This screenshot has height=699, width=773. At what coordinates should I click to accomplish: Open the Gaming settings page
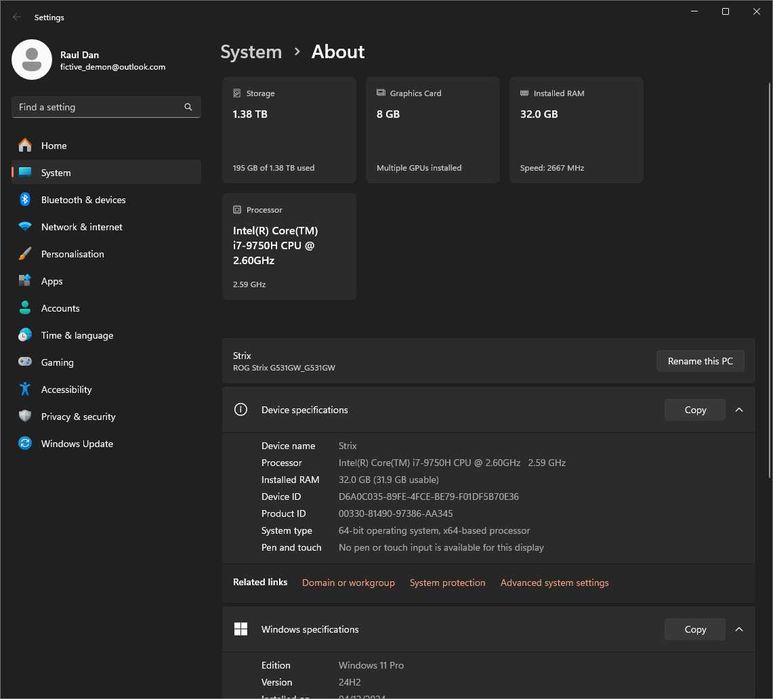point(106,362)
